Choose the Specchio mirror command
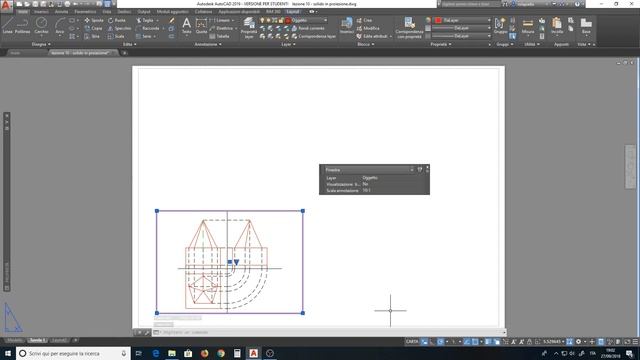Viewport: 640px width, 360px height. pos(119,28)
